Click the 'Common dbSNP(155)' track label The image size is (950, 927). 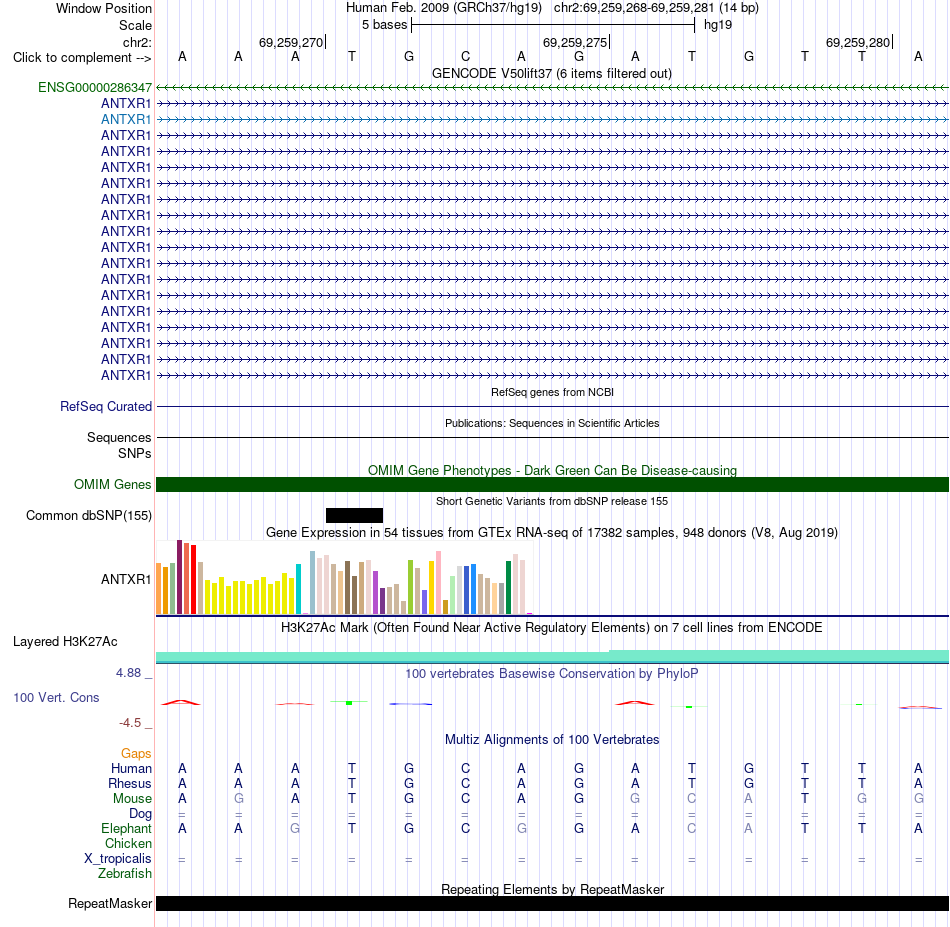[x=89, y=516]
